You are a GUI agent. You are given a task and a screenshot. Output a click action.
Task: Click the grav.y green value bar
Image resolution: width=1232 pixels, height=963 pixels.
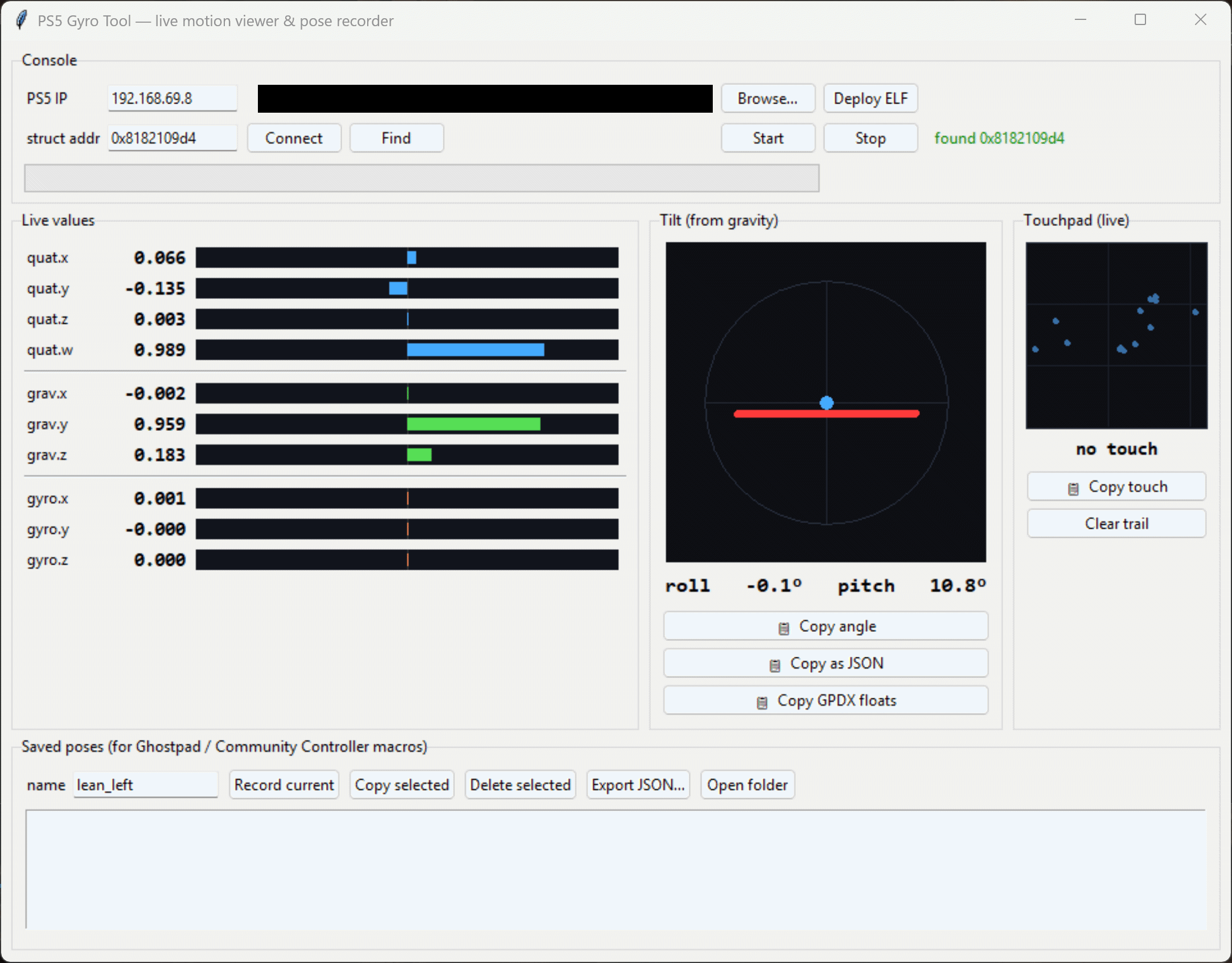474,424
